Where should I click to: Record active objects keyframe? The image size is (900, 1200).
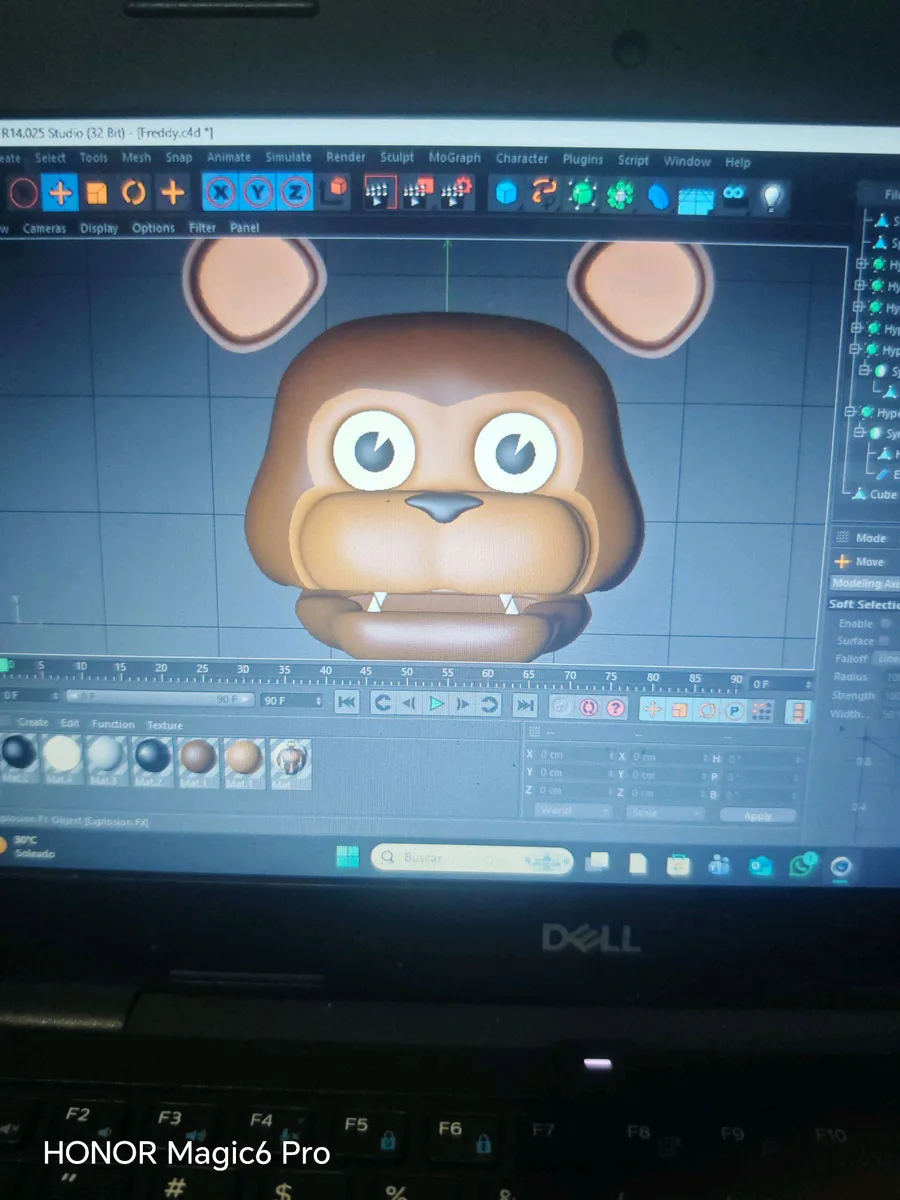click(561, 707)
